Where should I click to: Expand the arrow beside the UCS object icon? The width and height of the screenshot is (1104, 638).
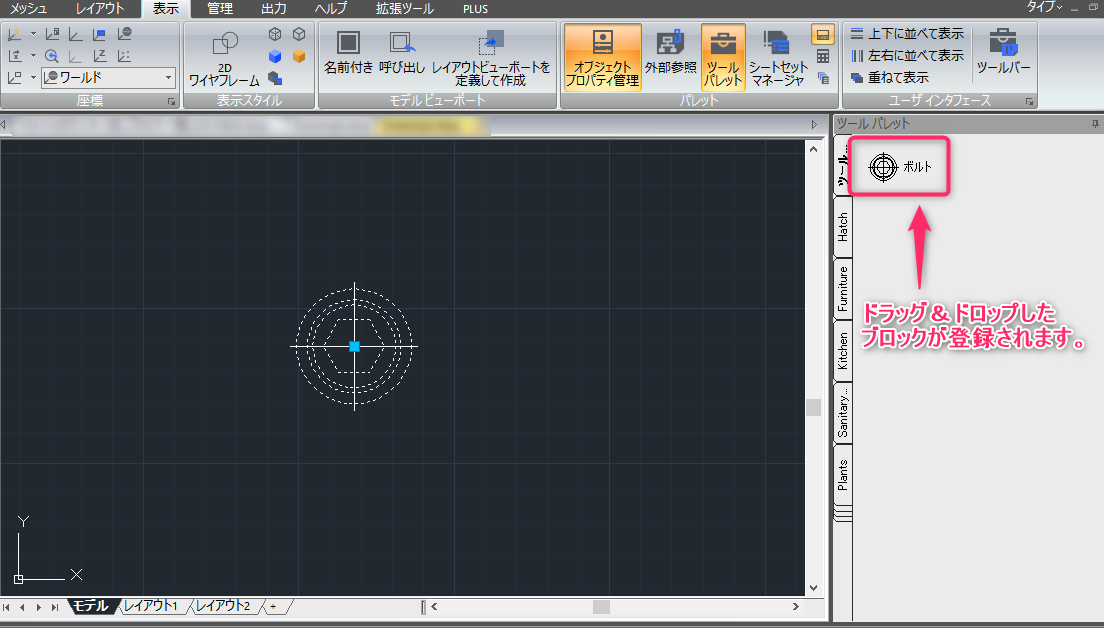(33, 77)
